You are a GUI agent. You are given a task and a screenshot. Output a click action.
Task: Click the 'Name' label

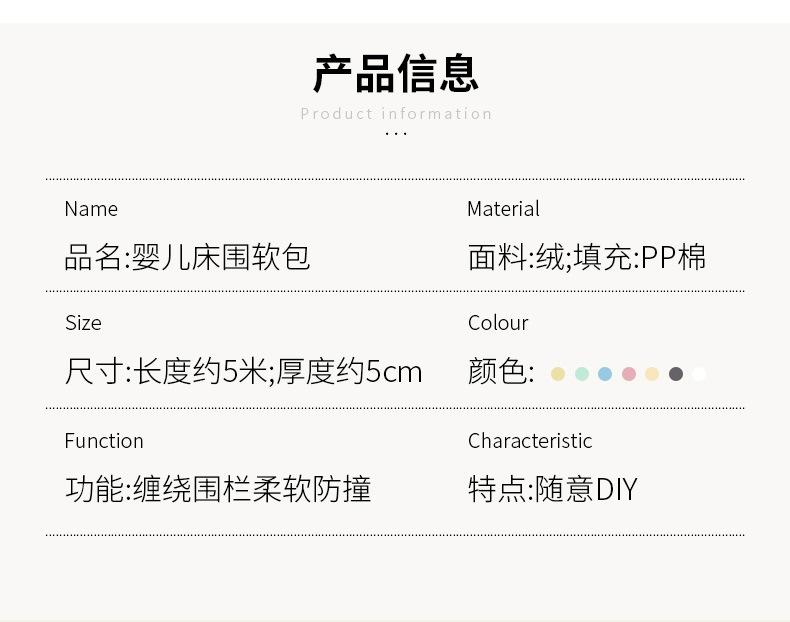tap(91, 209)
